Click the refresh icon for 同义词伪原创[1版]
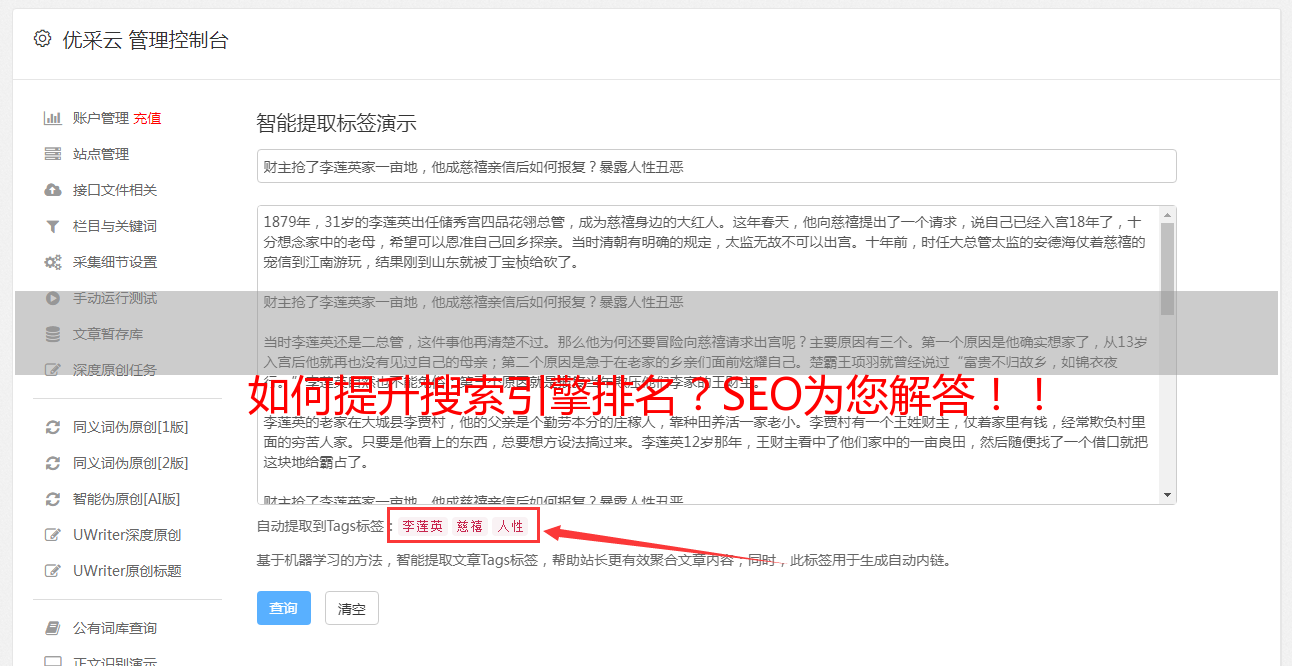Screen dimensions: 1292x666 point(53,427)
